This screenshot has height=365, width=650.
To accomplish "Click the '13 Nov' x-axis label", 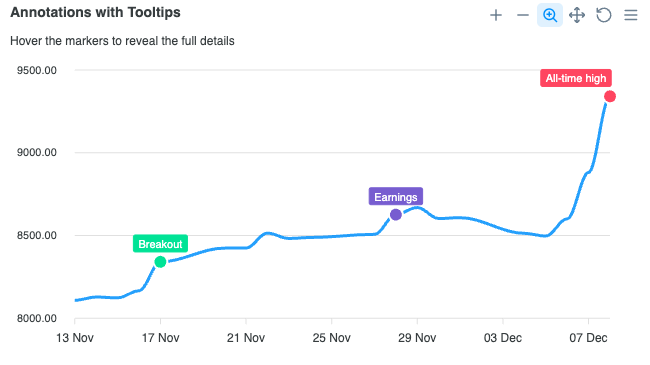I will click(75, 338).
